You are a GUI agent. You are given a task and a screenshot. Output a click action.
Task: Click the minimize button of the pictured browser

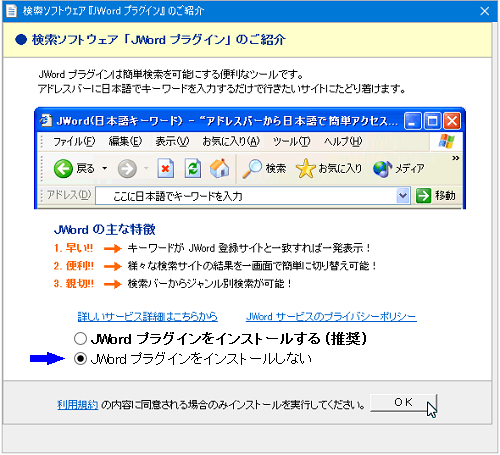point(413,121)
